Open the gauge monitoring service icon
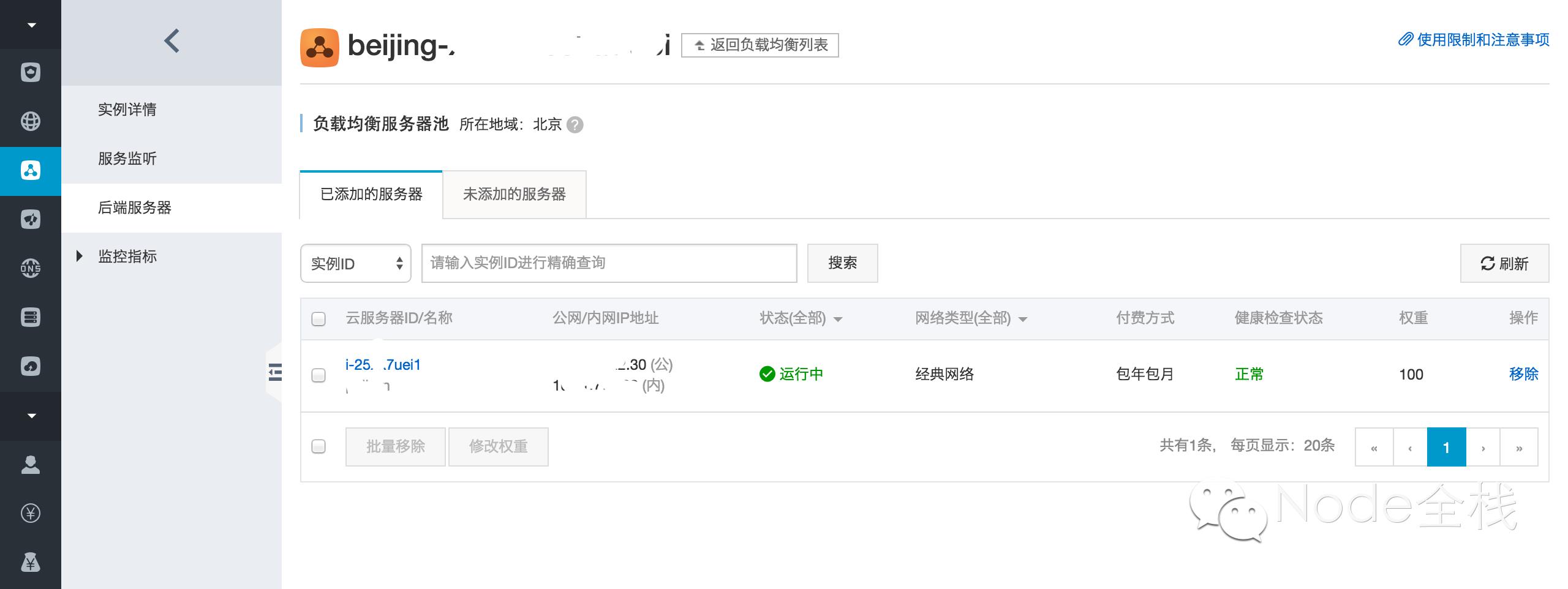The image size is (1568, 589). 31,219
